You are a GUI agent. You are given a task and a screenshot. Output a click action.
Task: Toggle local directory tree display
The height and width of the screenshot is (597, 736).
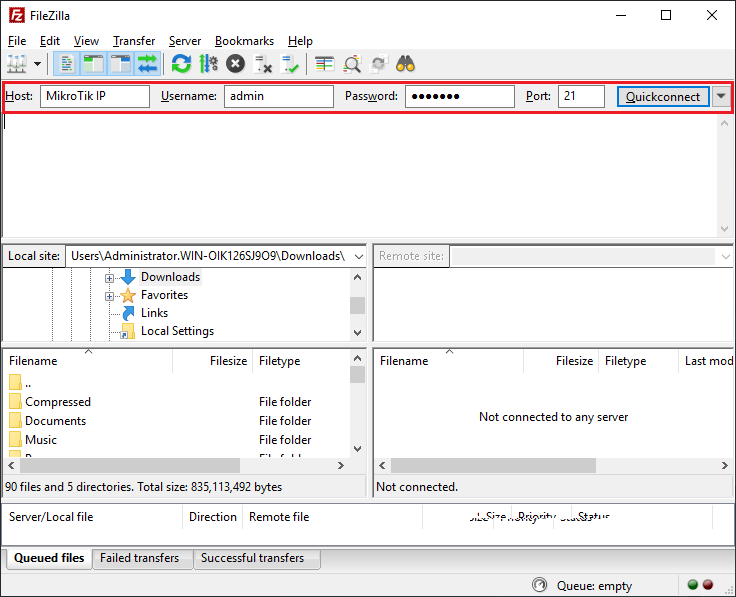point(93,64)
